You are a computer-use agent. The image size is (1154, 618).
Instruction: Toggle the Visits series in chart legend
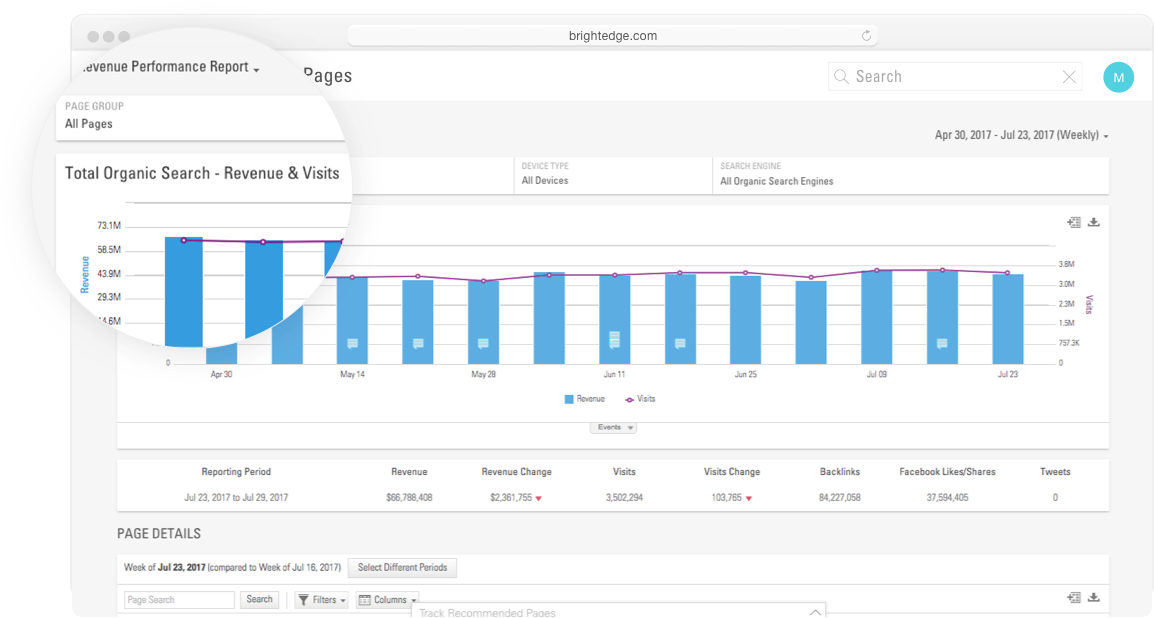tap(640, 399)
